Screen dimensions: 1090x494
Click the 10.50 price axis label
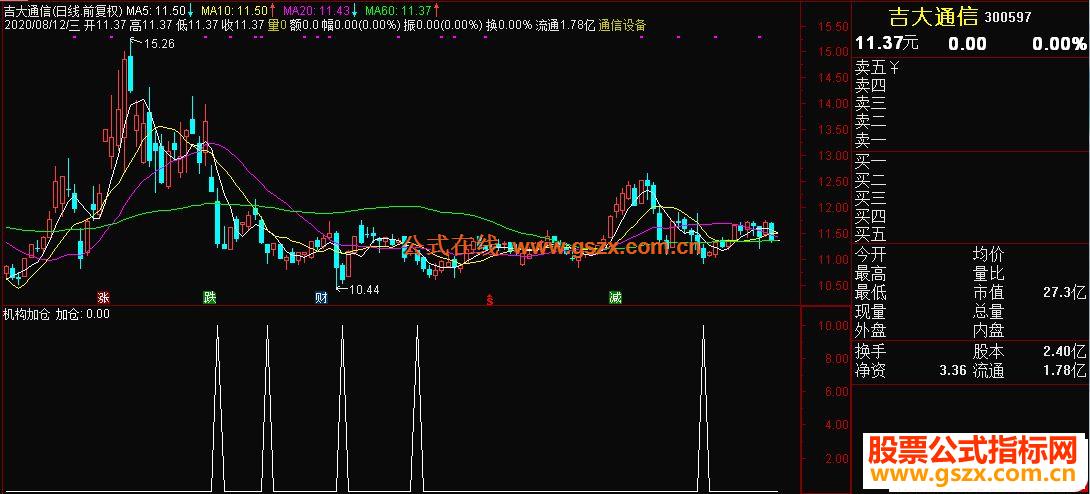point(832,286)
